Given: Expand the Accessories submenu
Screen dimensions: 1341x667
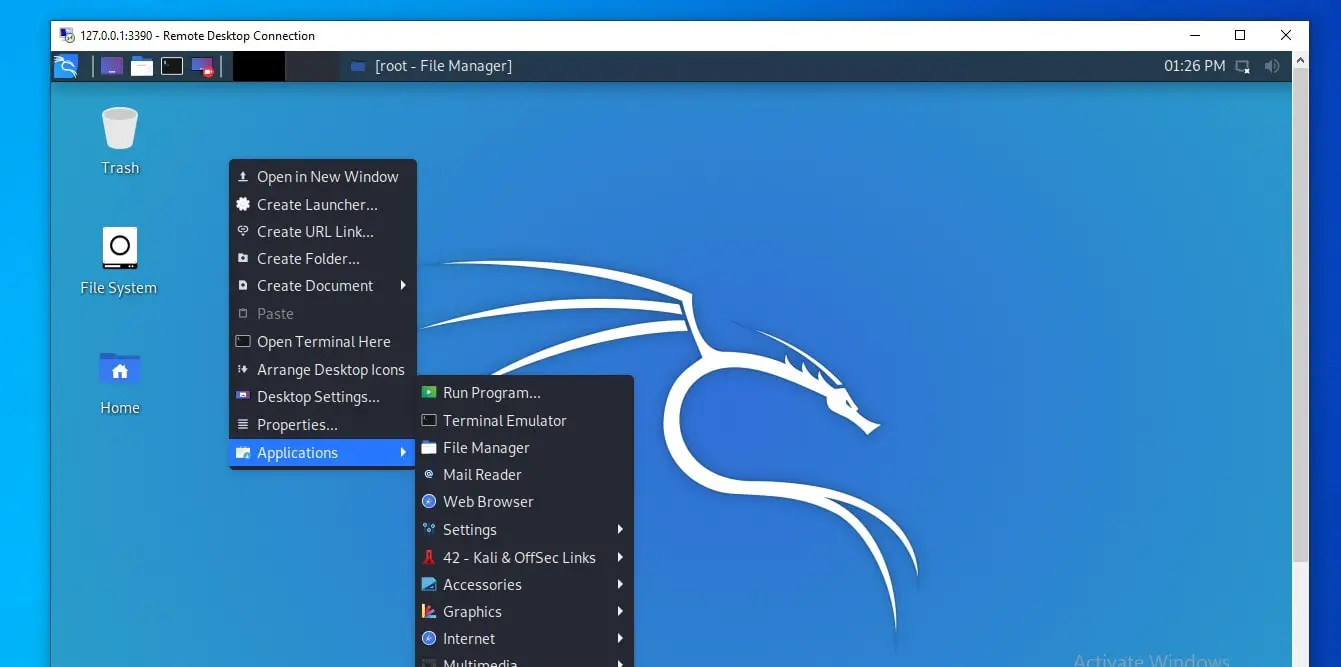Looking at the screenshot, I should pos(481,584).
